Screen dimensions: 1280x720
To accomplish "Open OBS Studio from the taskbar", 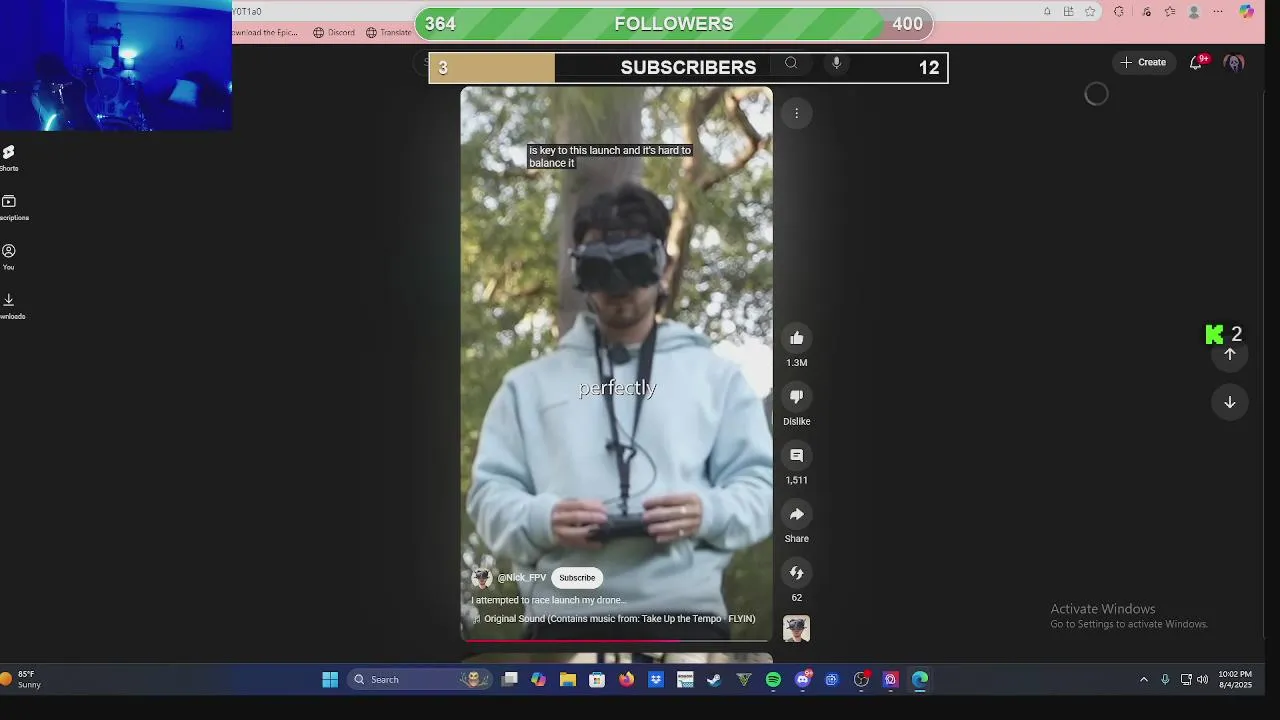I will 861,680.
